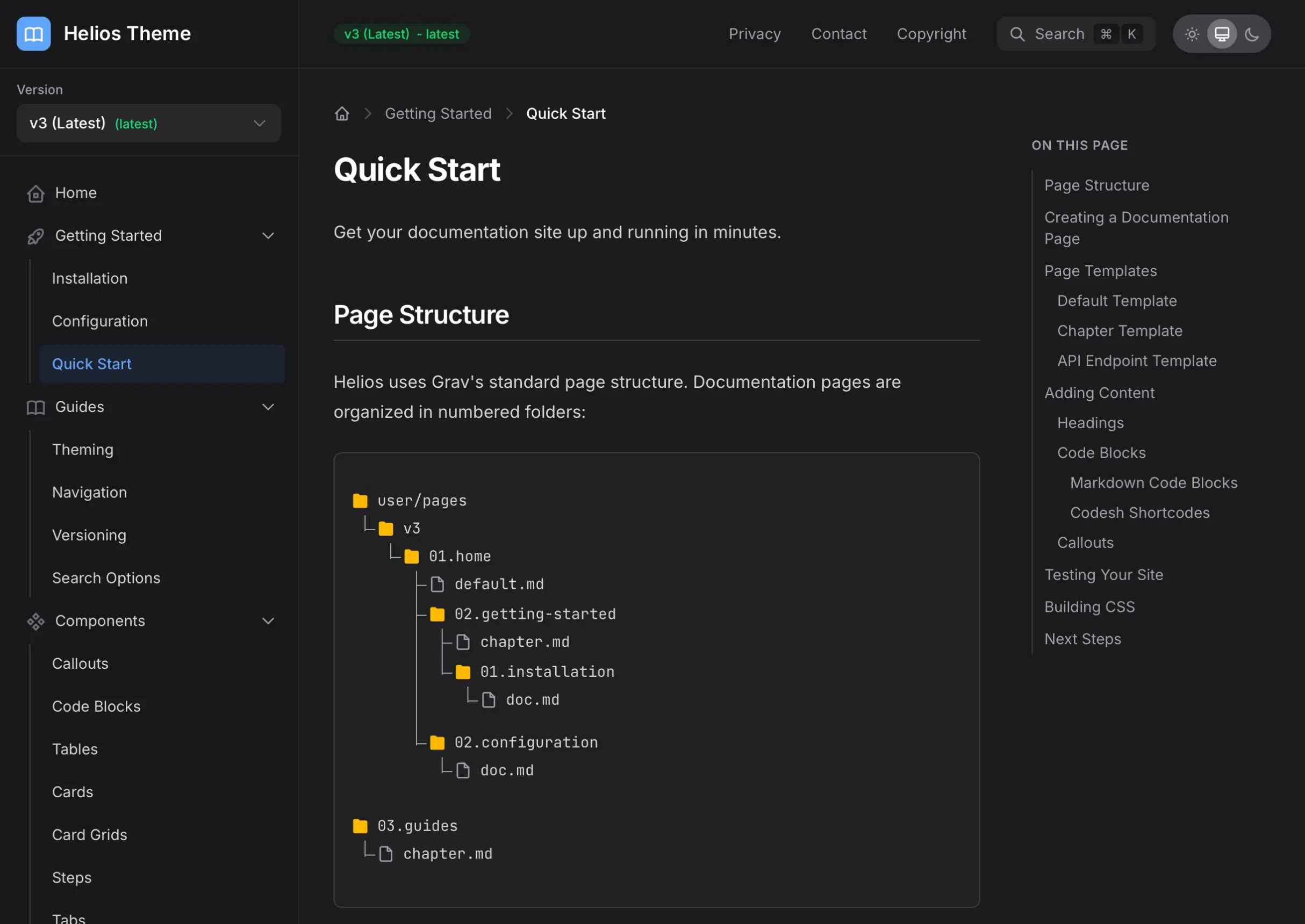Open the Contact menu item
This screenshot has height=924, width=1305.
(838, 34)
